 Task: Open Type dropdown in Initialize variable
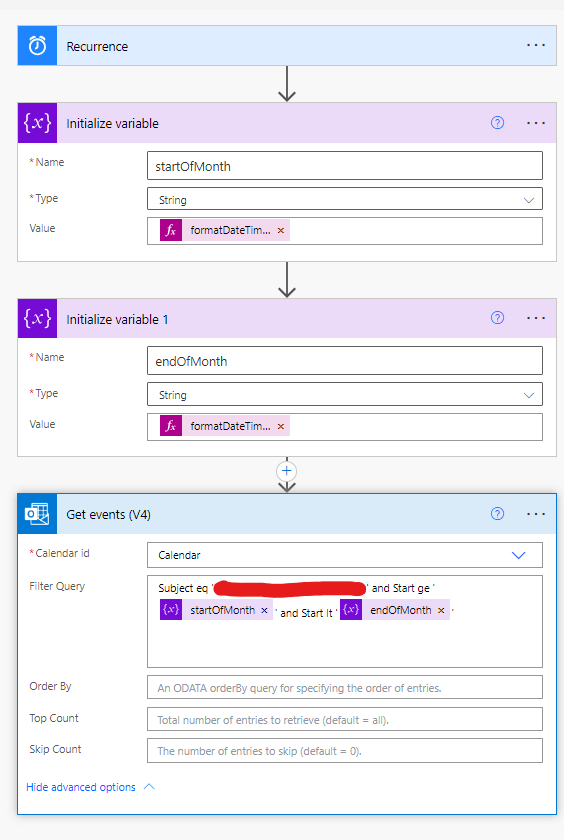(345, 199)
